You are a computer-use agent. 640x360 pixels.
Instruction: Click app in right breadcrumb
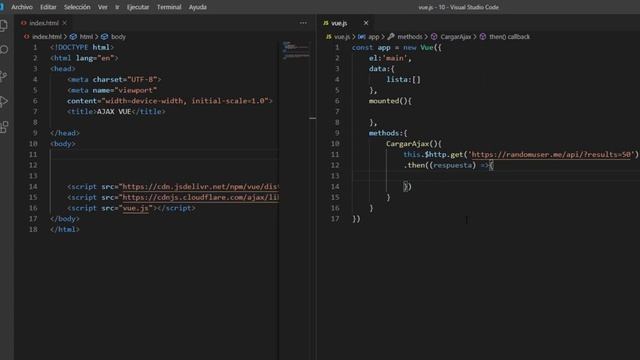374,37
